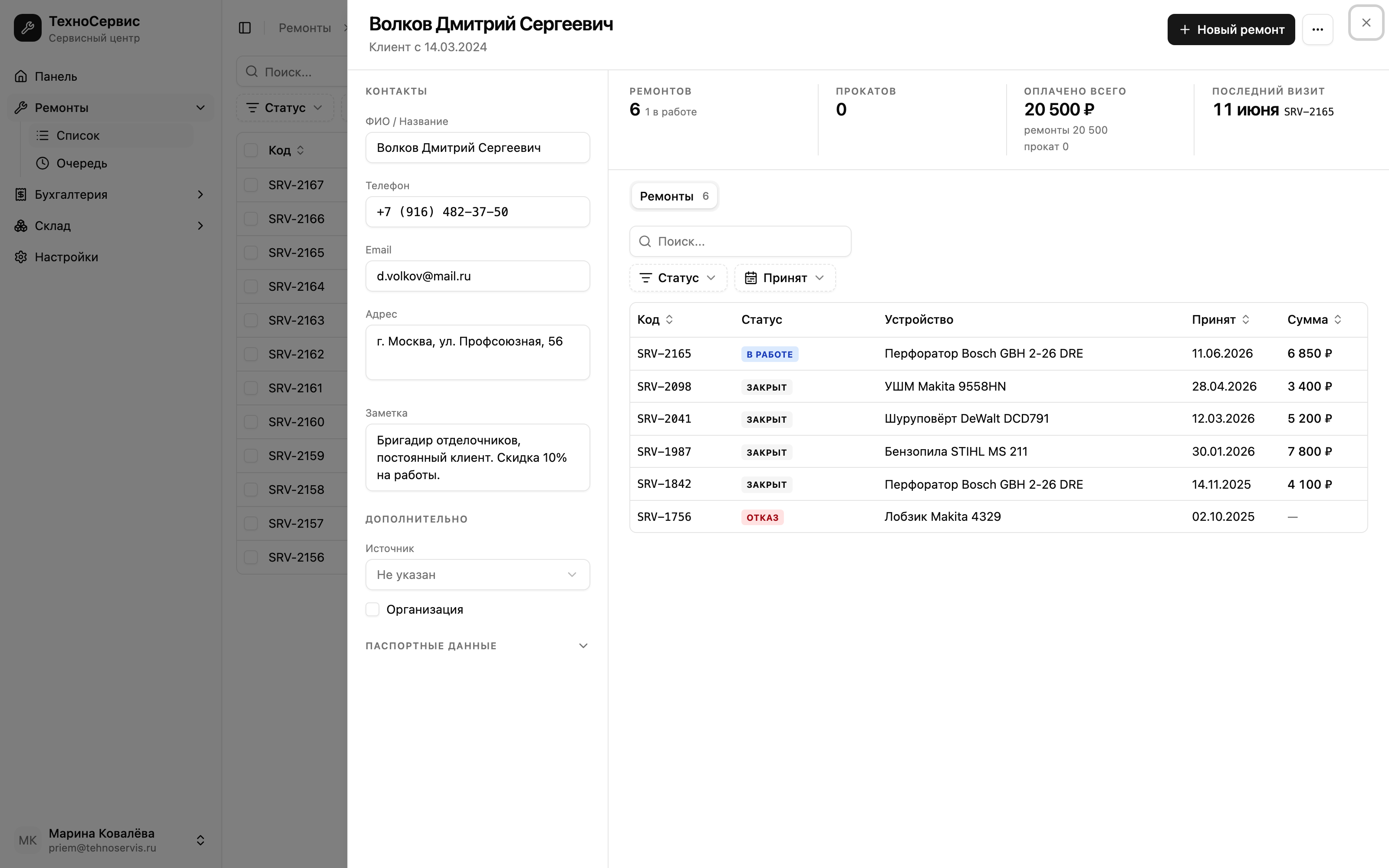Click the ФИО / Название input field
The image size is (1389, 868).
click(x=477, y=148)
